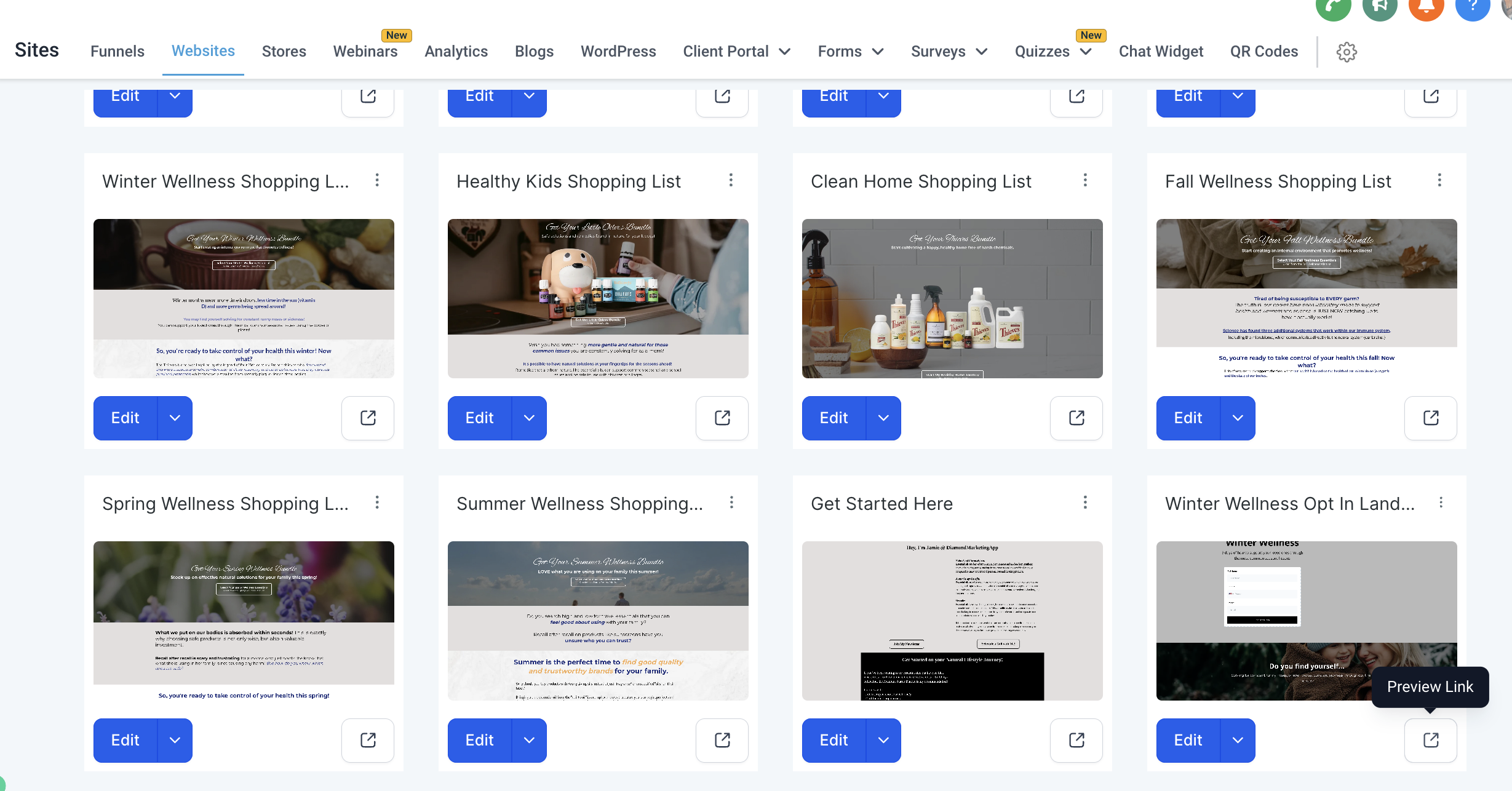
Task: Go to the QR Codes tab
Action: coord(1264,51)
